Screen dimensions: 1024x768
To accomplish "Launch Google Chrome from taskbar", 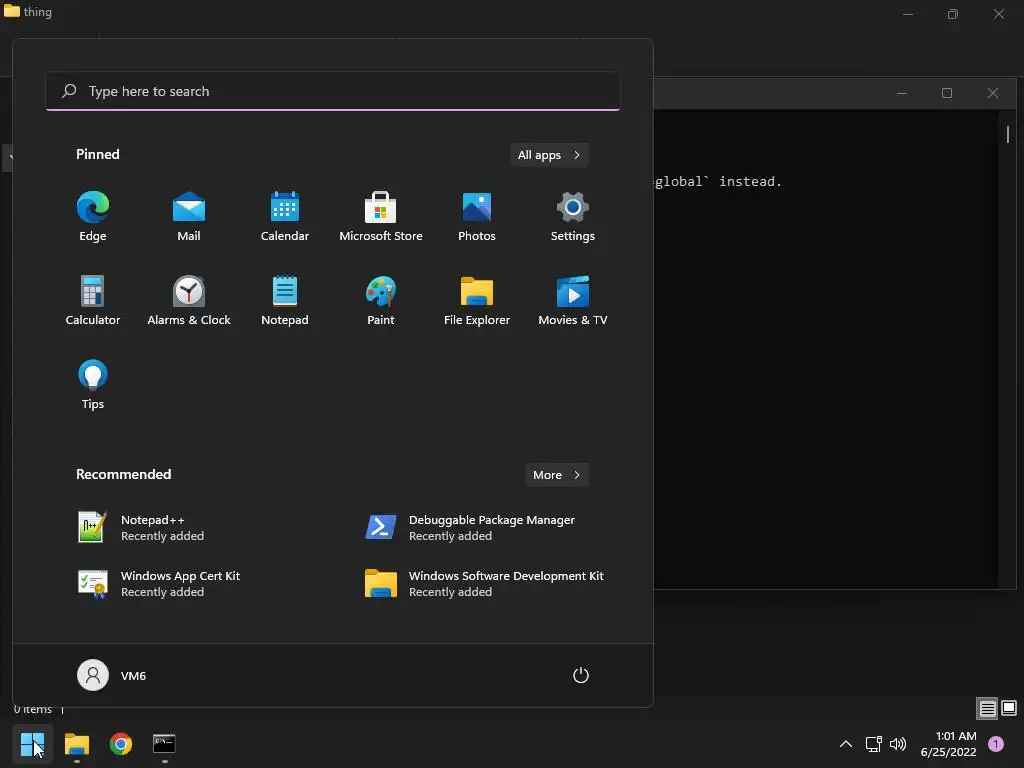I will pos(121,744).
